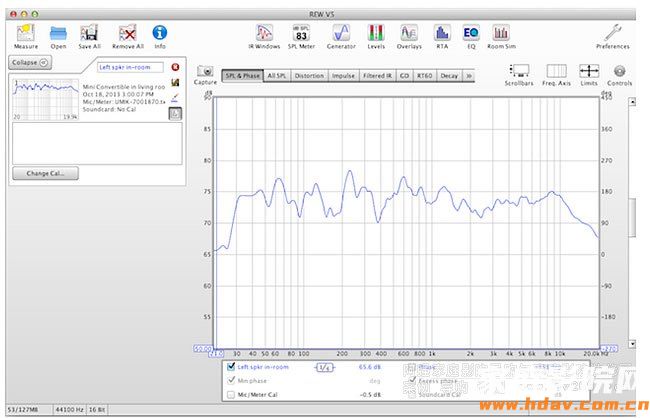Image resolution: width=650 pixels, height=418 pixels.
Task: Enable Mic/Meter Cal trace checkbox
Action: (x=231, y=395)
